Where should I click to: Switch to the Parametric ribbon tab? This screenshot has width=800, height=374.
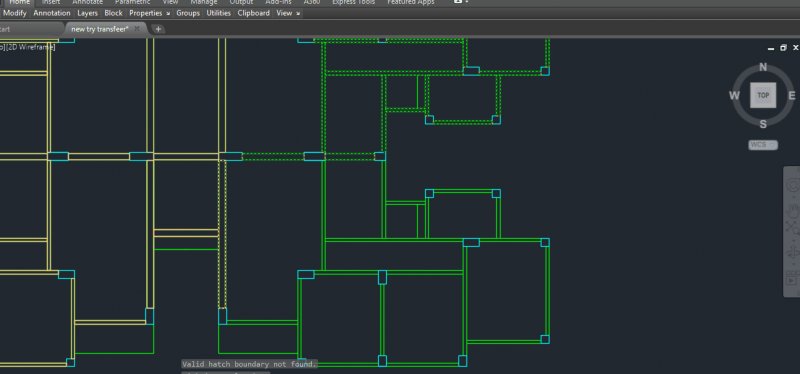pyautogui.click(x=133, y=2)
